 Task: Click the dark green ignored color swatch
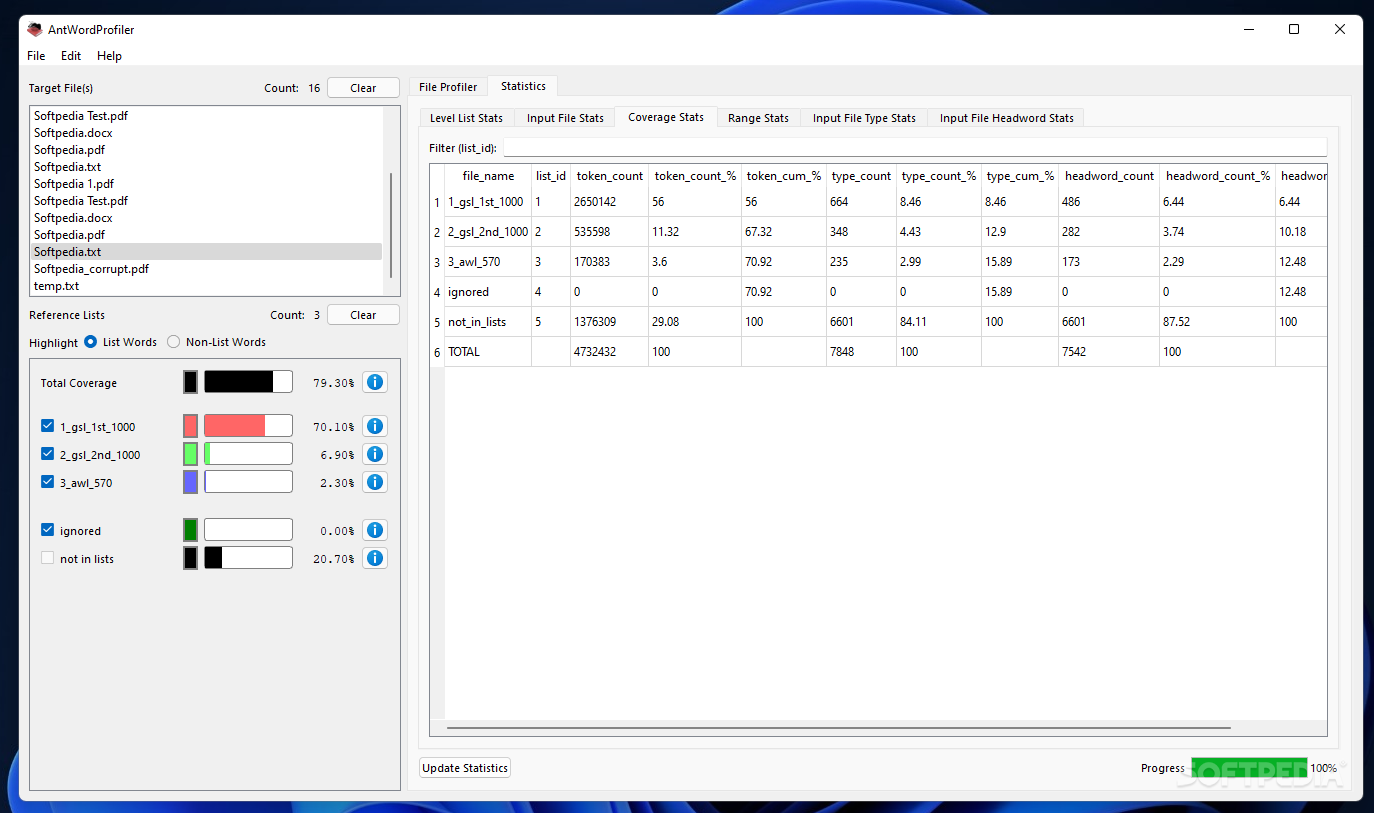[191, 530]
